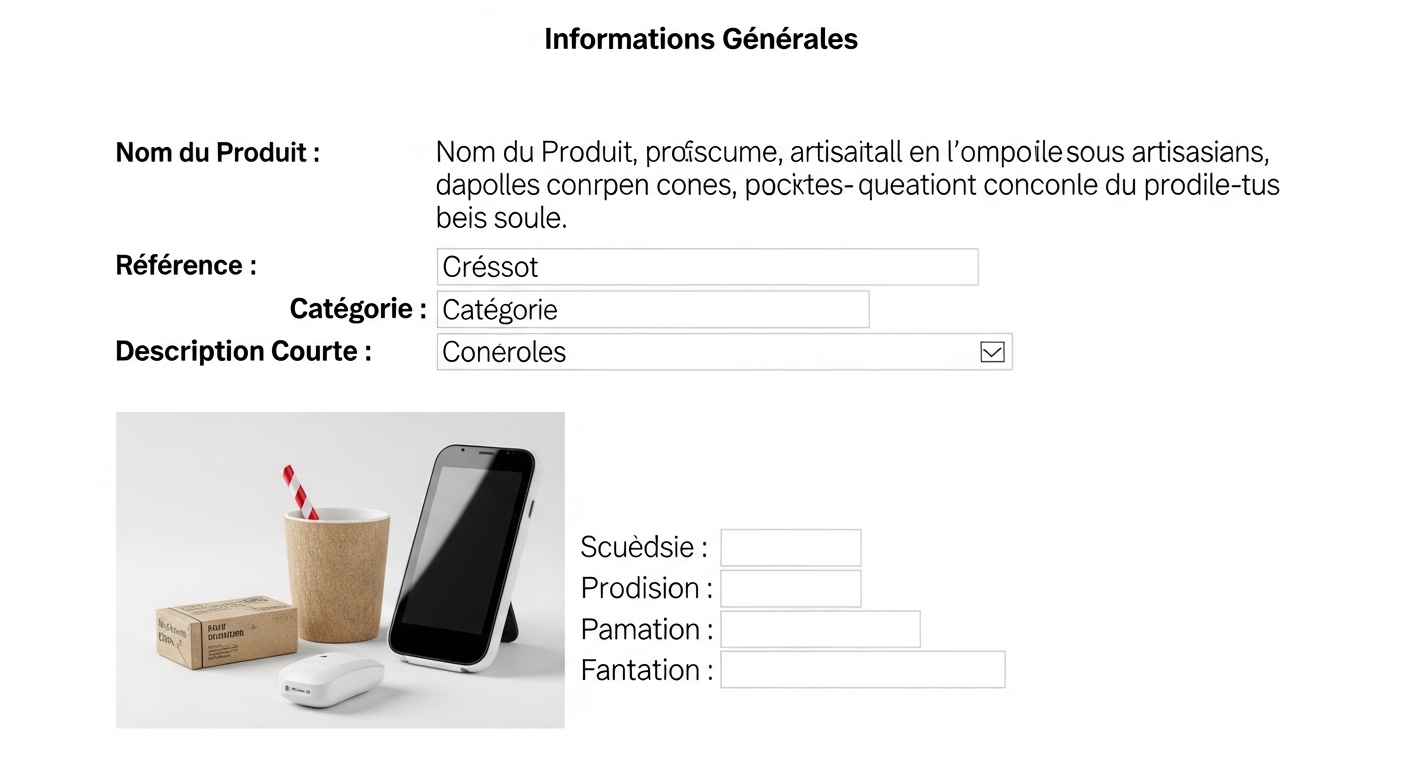Click the Description Courte label
Viewport: 1408px width, 768px height.
click(244, 352)
